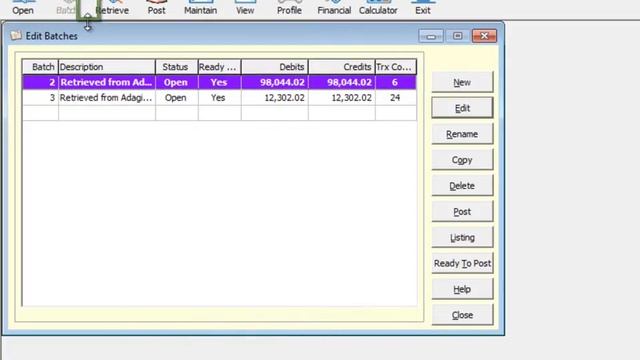This screenshot has height=360, width=640.
Task: Click the Open status cell of batch 3
Action: (177, 98)
